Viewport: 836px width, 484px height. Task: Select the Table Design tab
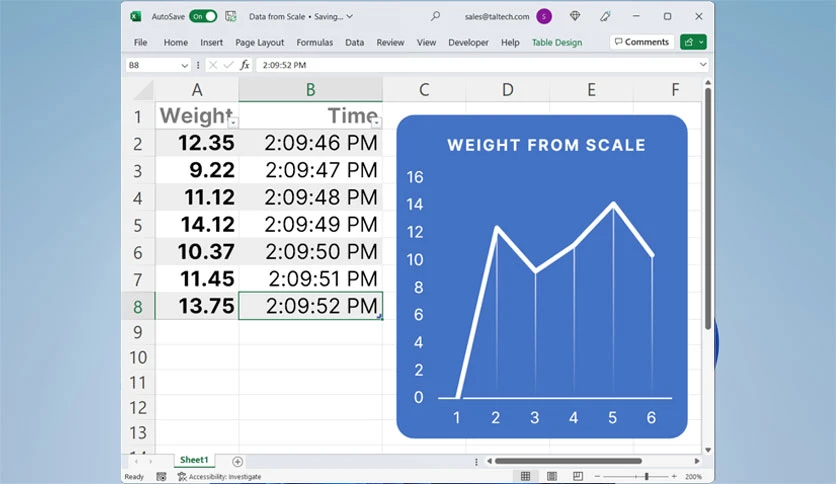(x=557, y=42)
